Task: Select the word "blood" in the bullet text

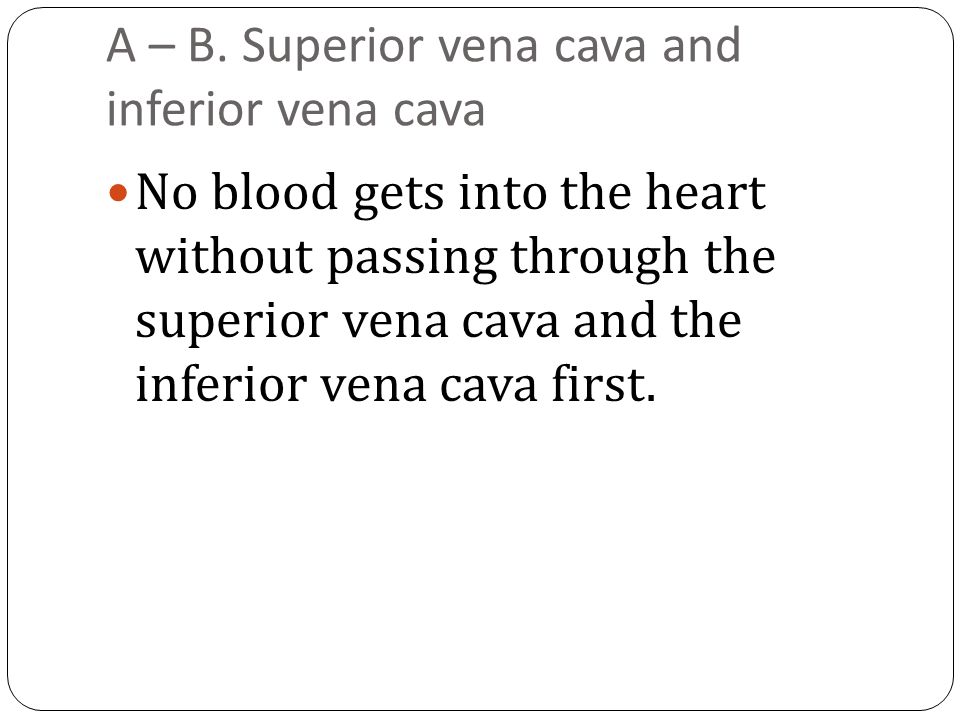Action: click(275, 192)
